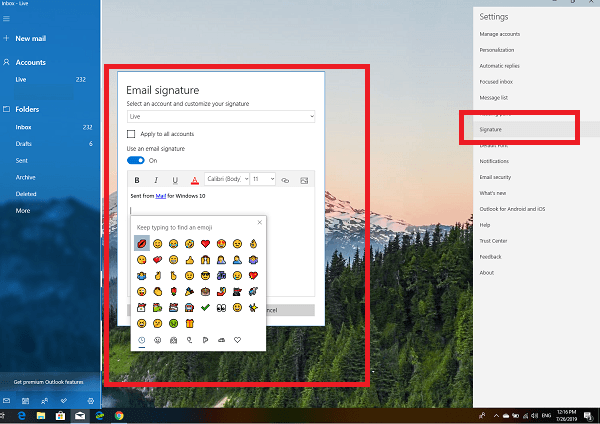
Task: Open Automatic replies settings
Action: pyautogui.click(x=499, y=66)
